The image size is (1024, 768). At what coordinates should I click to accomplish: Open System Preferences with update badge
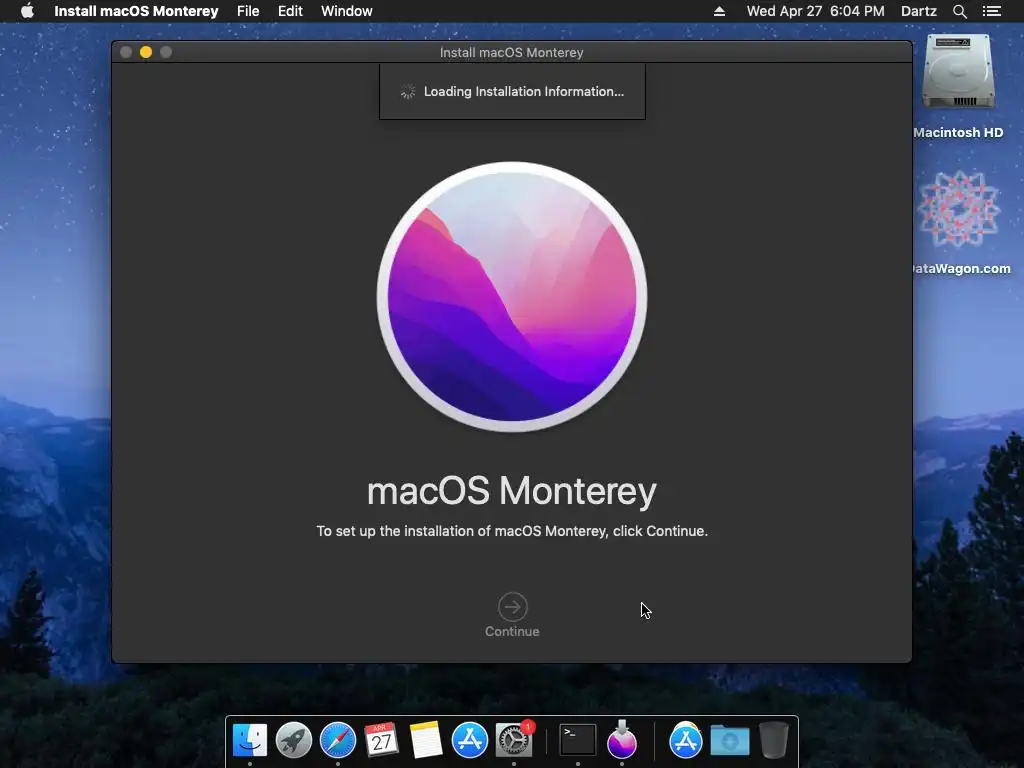[514, 740]
